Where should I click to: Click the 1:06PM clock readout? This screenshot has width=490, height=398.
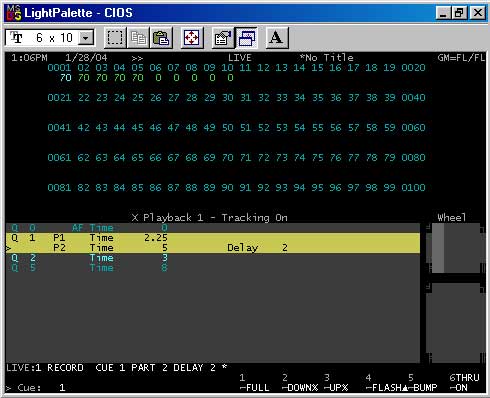(x=29, y=58)
